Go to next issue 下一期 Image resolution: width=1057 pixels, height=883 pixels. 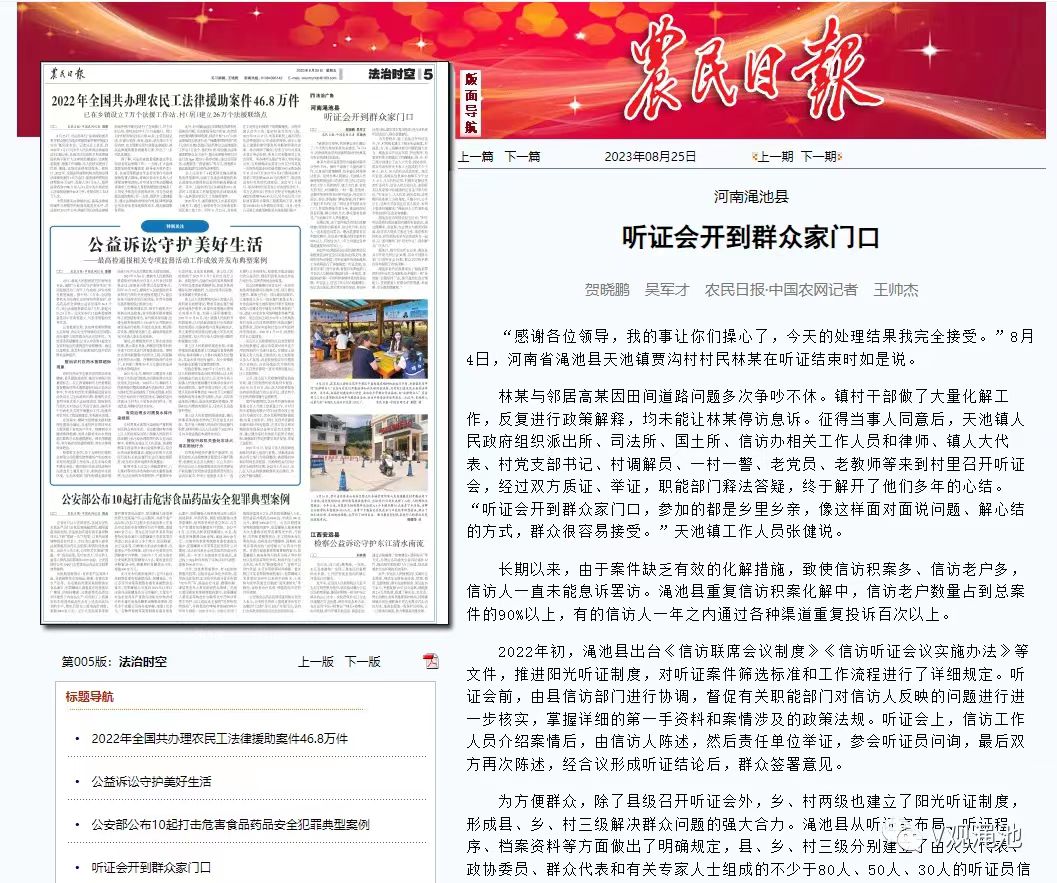[x=818, y=157]
